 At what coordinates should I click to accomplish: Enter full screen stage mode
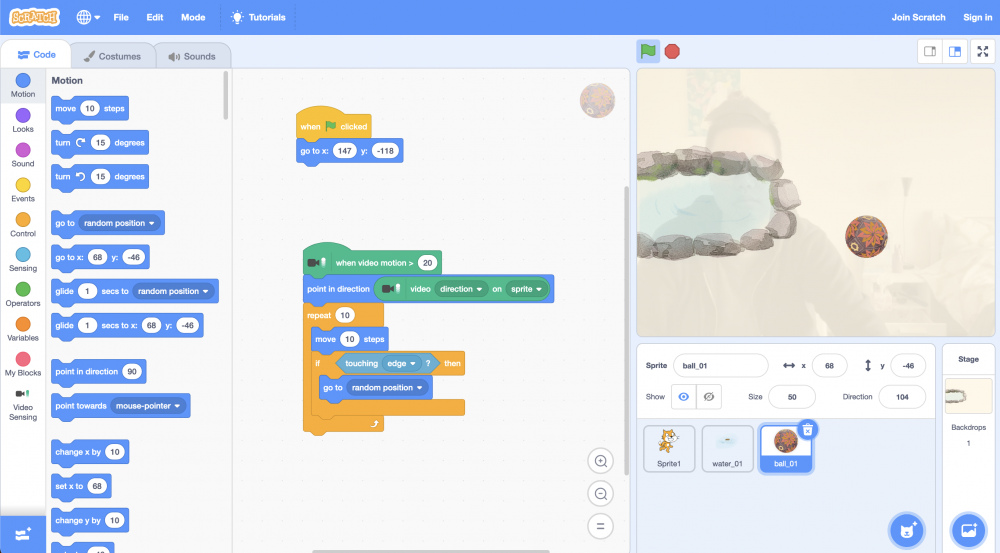983,52
